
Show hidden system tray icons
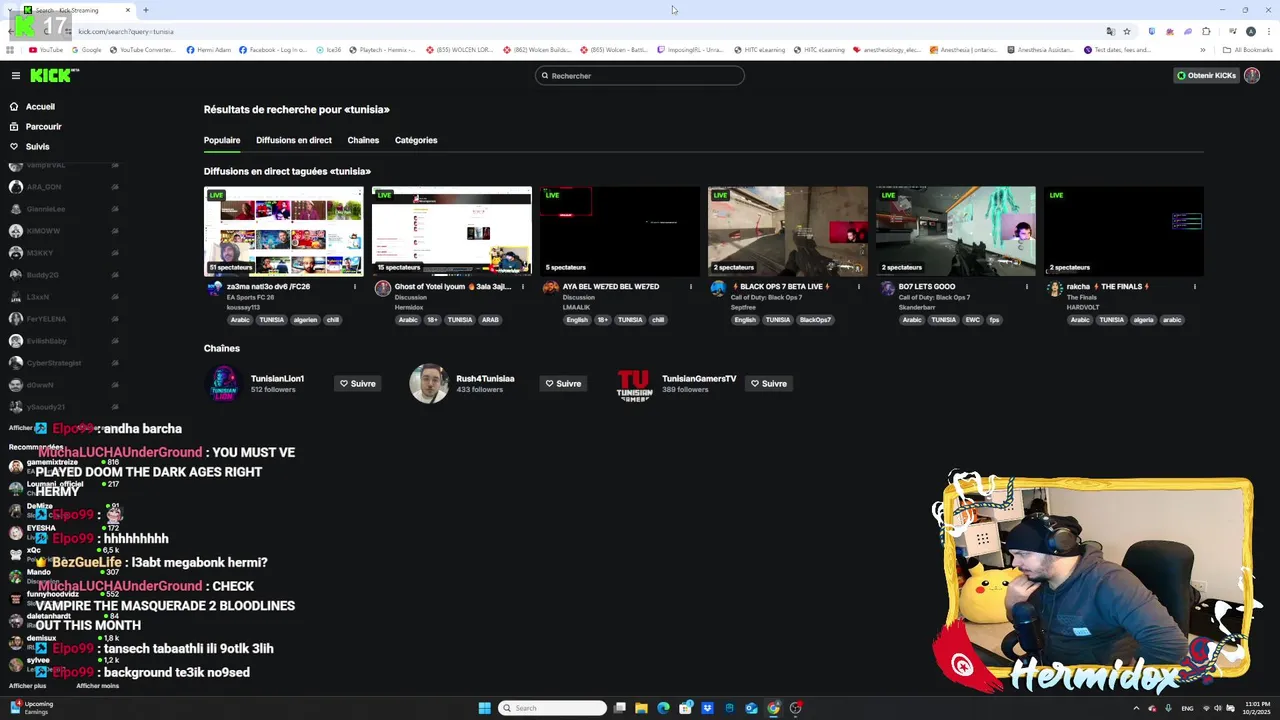coord(1136,708)
